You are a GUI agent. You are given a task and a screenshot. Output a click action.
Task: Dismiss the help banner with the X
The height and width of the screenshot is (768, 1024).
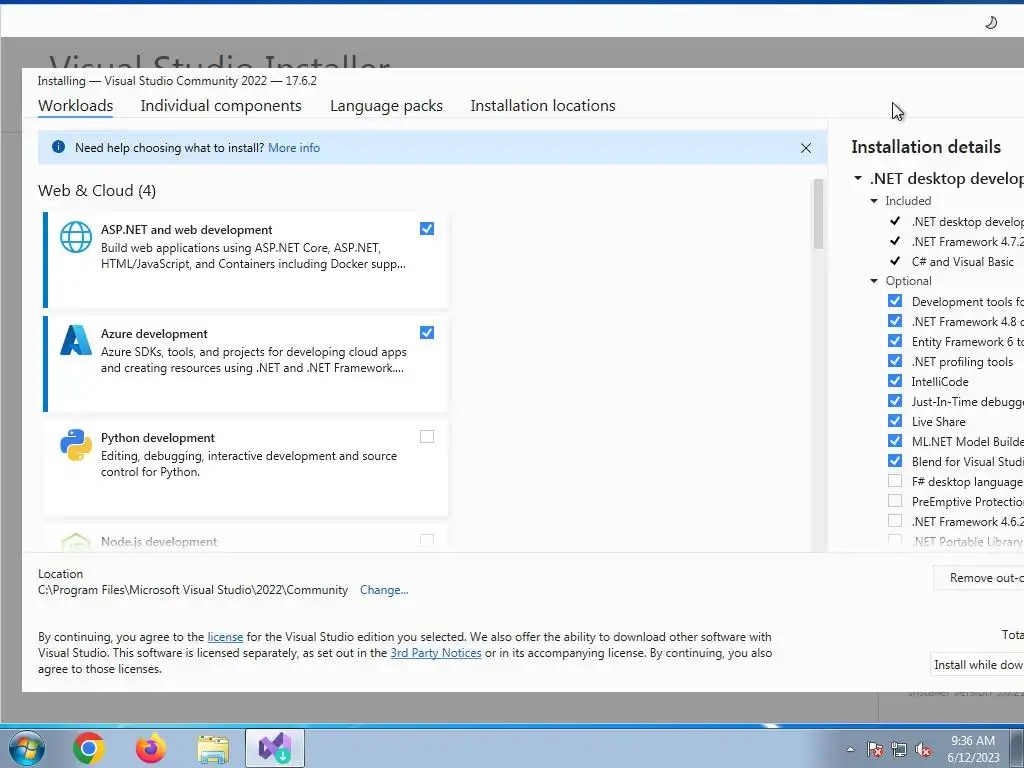pyautogui.click(x=806, y=148)
